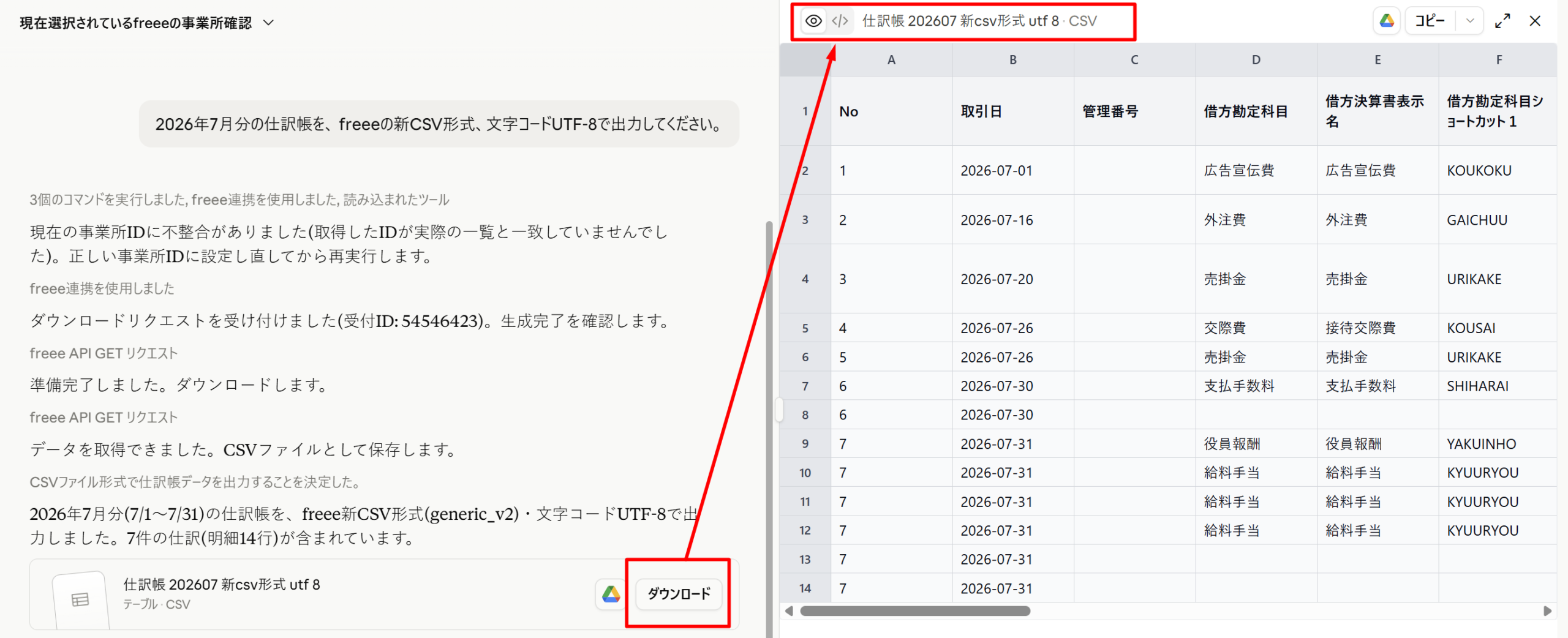Click the chat title 現在選択されているfreeeの事業所確認
This screenshot has width=1568, height=638.
tap(136, 23)
